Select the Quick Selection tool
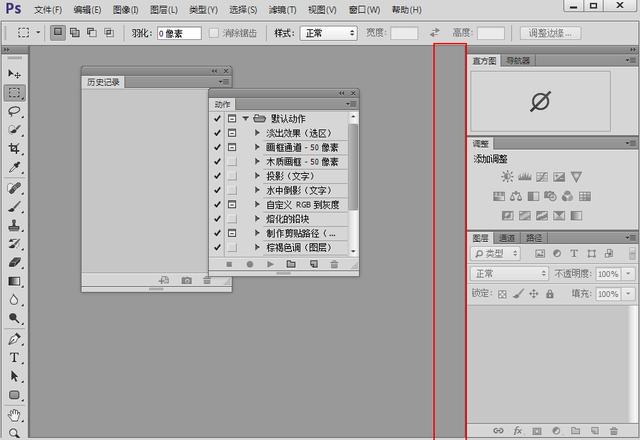 click(x=14, y=130)
